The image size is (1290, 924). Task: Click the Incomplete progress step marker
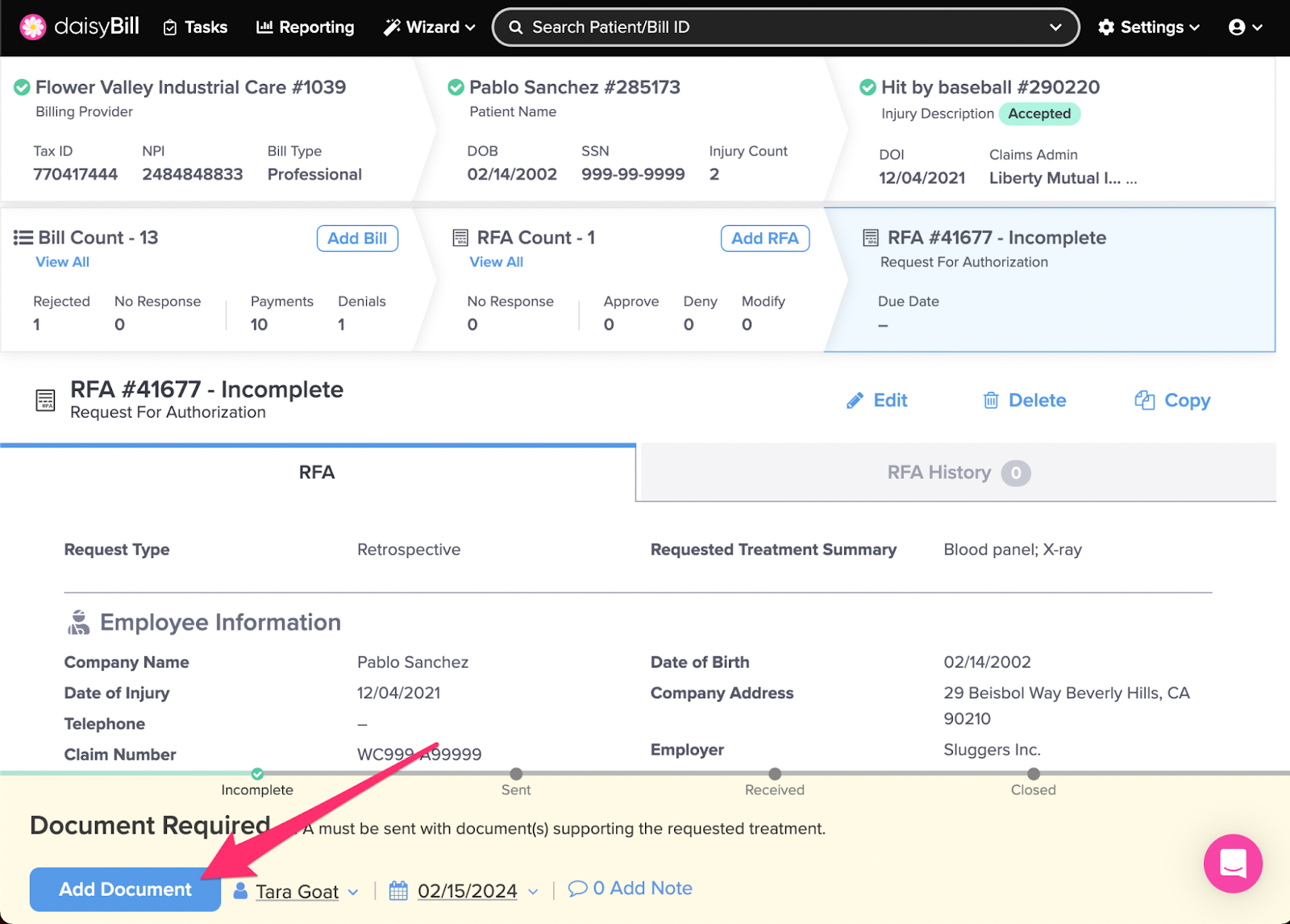[257, 774]
